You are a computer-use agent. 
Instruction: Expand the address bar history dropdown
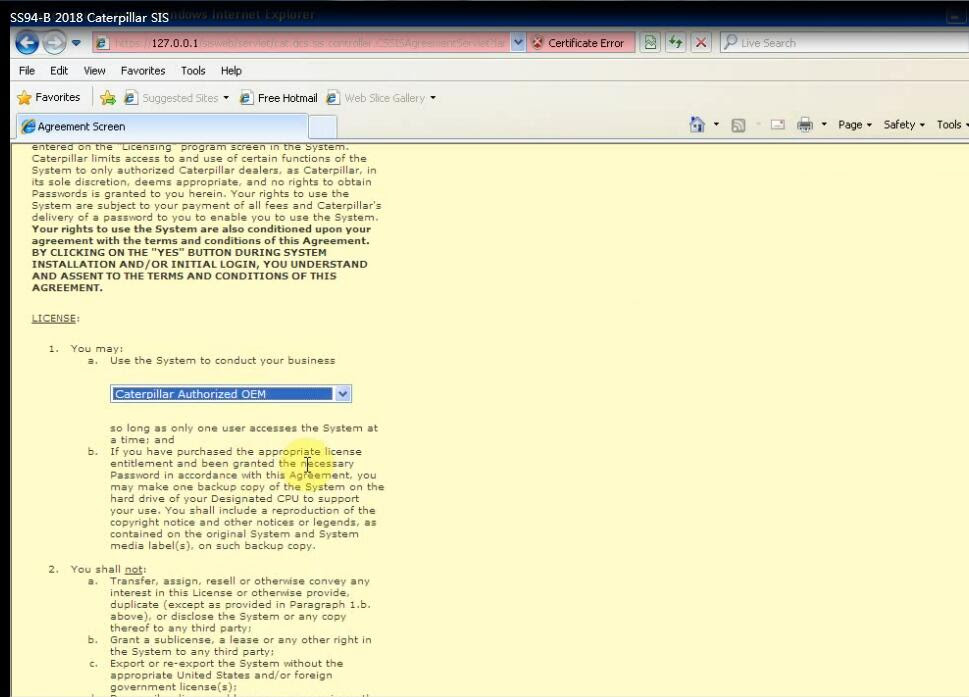518,43
